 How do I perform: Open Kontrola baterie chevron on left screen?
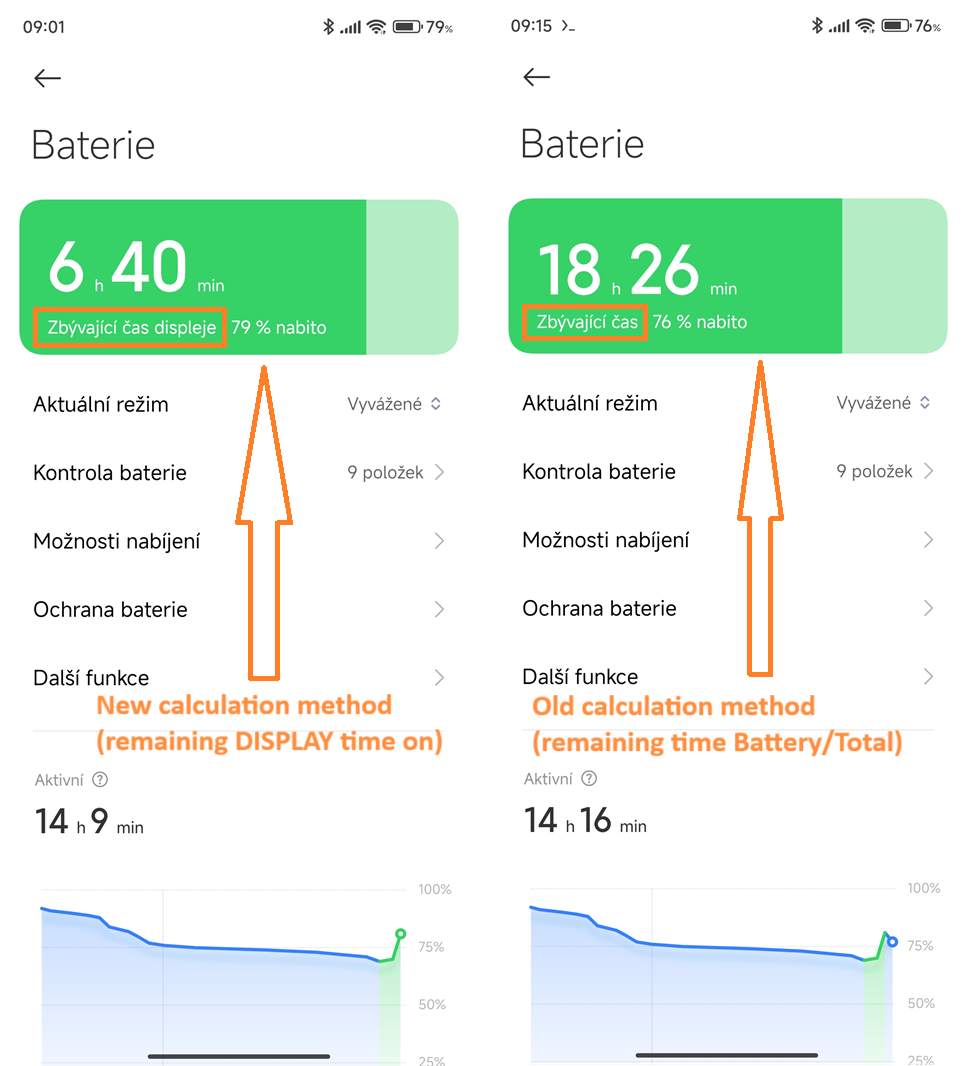click(x=439, y=472)
